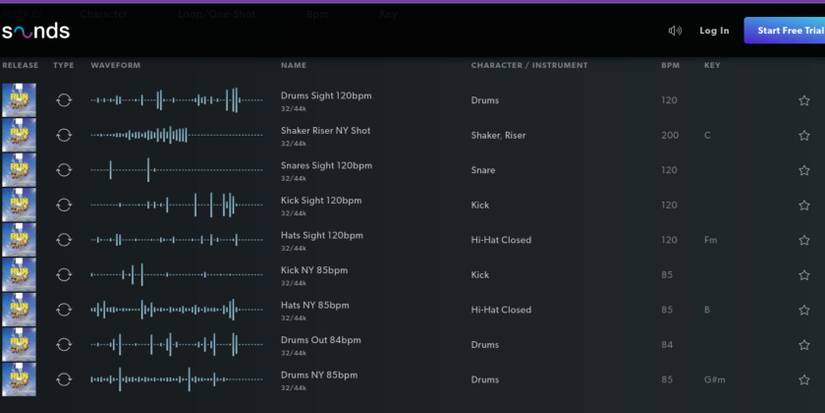
Task: Seek in Kick Sight 120bpm waveform
Action: coord(176,205)
